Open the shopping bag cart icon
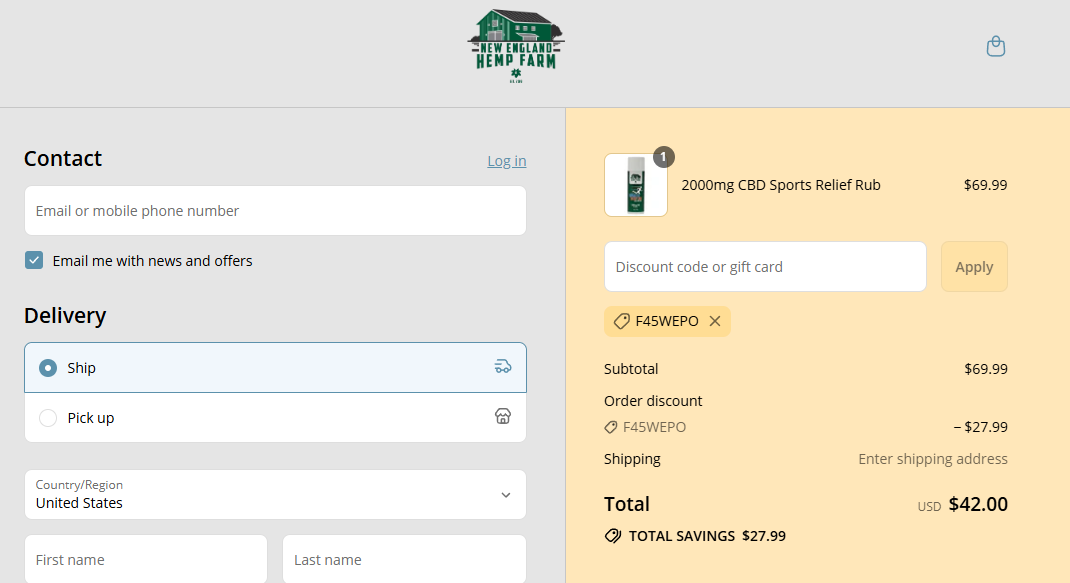The width and height of the screenshot is (1070, 583). click(x=996, y=46)
